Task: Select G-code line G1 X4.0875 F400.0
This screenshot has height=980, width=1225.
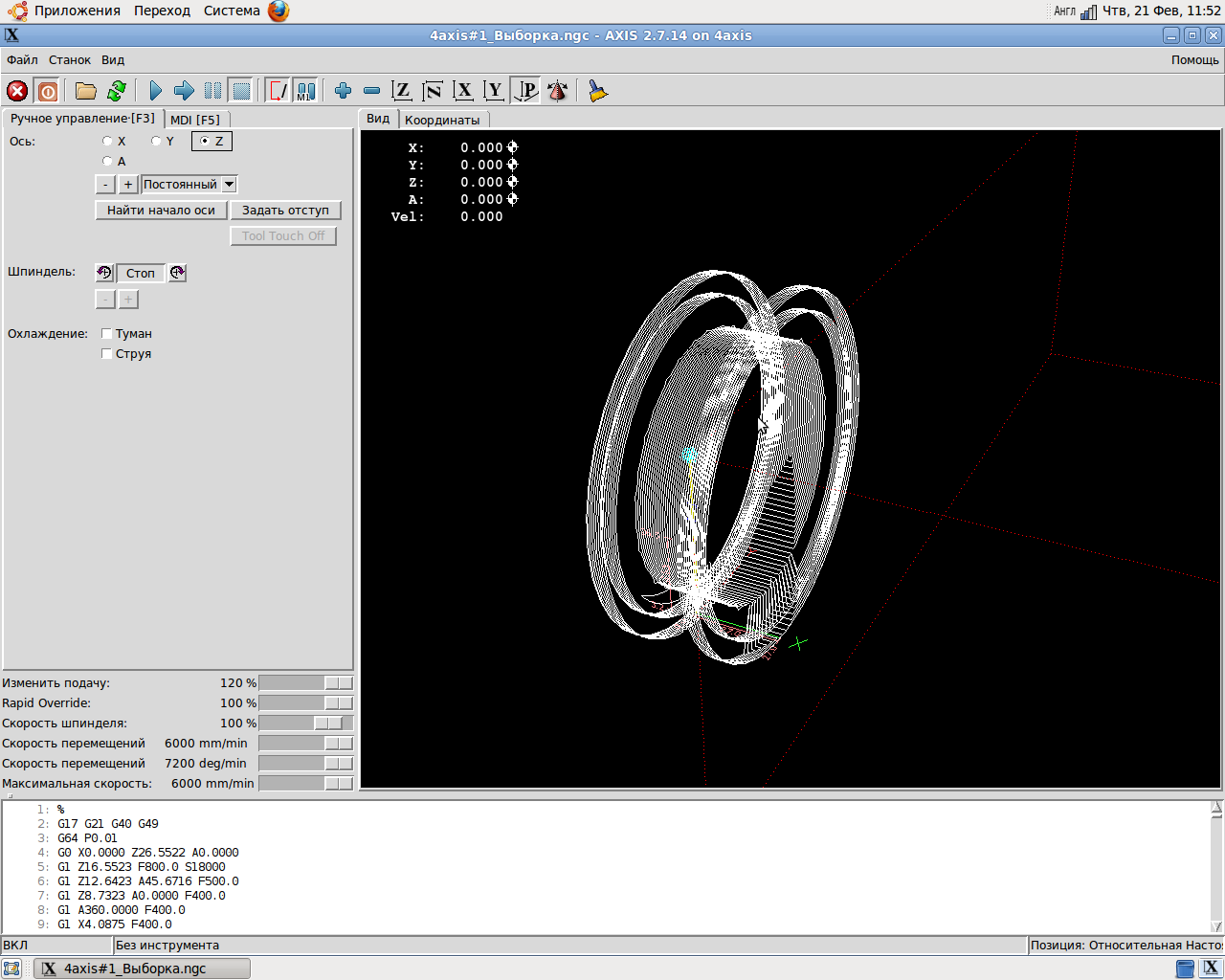Action: coord(115,924)
